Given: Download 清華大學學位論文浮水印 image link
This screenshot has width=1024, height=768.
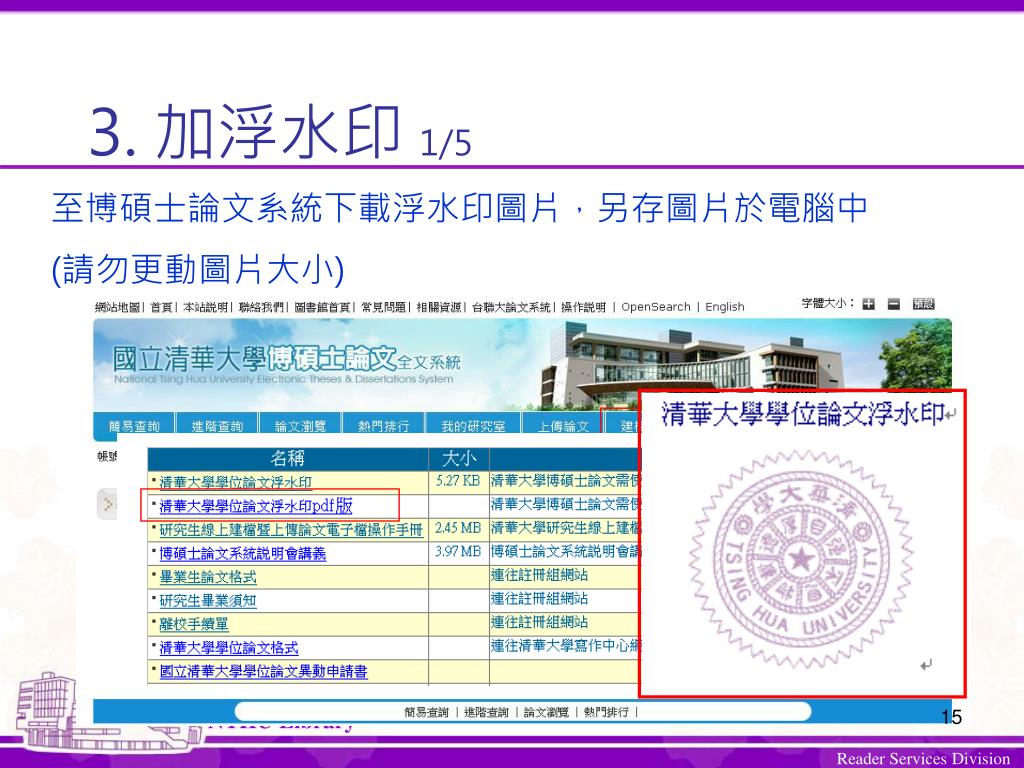Looking at the screenshot, I should 235,483.
